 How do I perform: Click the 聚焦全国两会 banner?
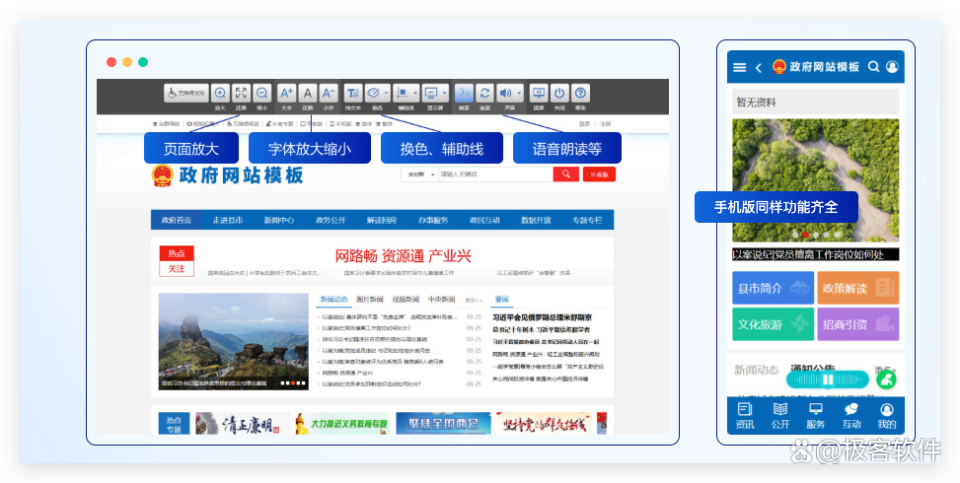[443, 424]
